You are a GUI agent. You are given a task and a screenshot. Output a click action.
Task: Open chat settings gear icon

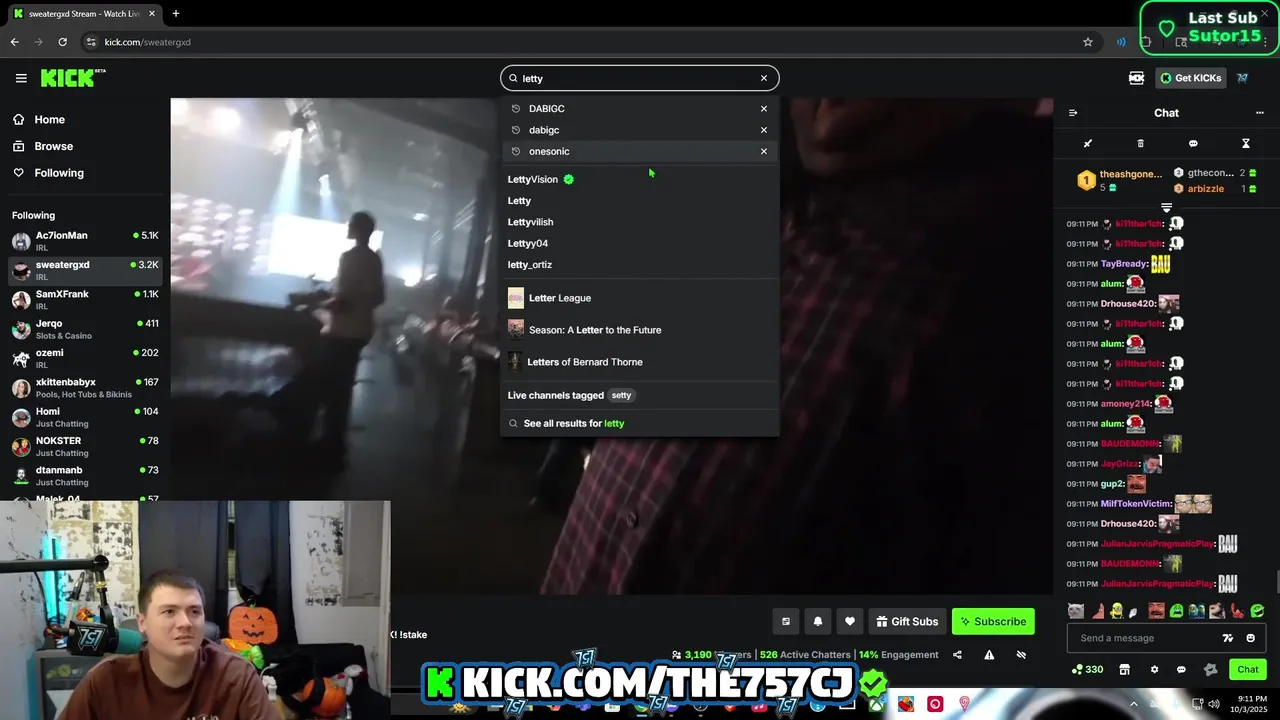coord(1154,670)
